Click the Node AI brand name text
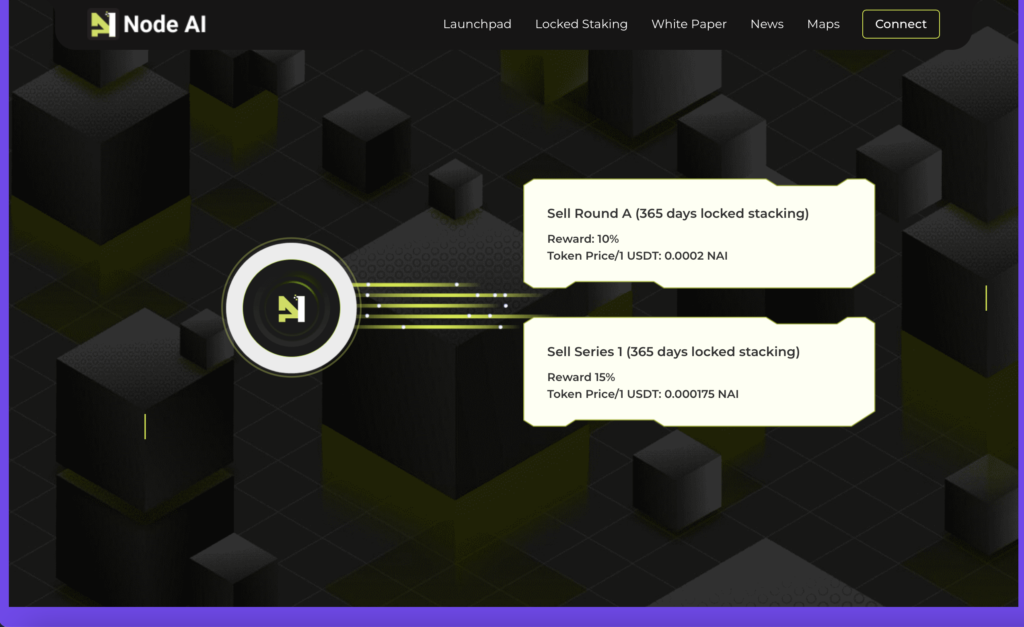The width and height of the screenshot is (1024, 627). point(165,24)
